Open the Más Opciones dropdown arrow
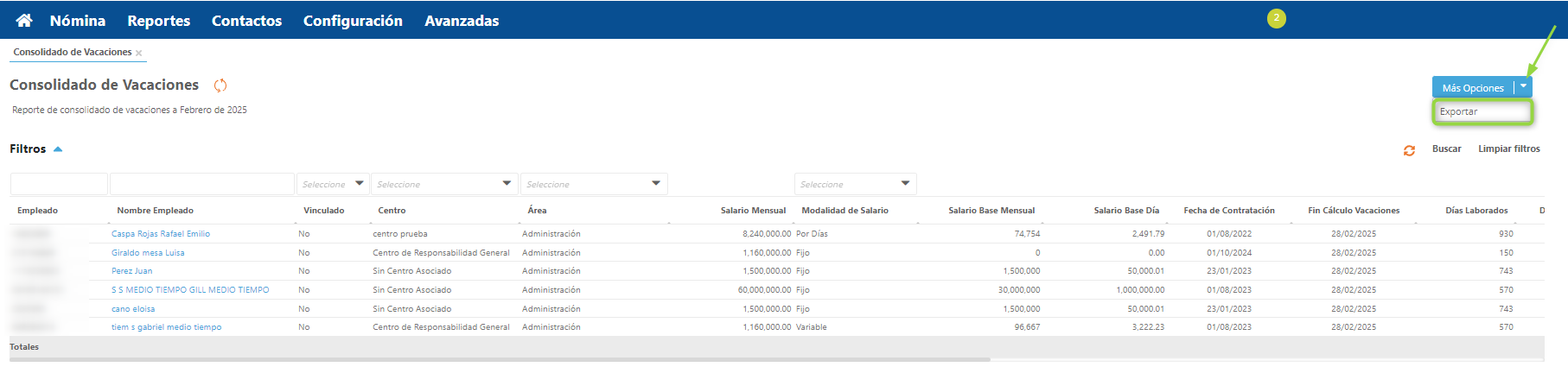 [1523, 86]
